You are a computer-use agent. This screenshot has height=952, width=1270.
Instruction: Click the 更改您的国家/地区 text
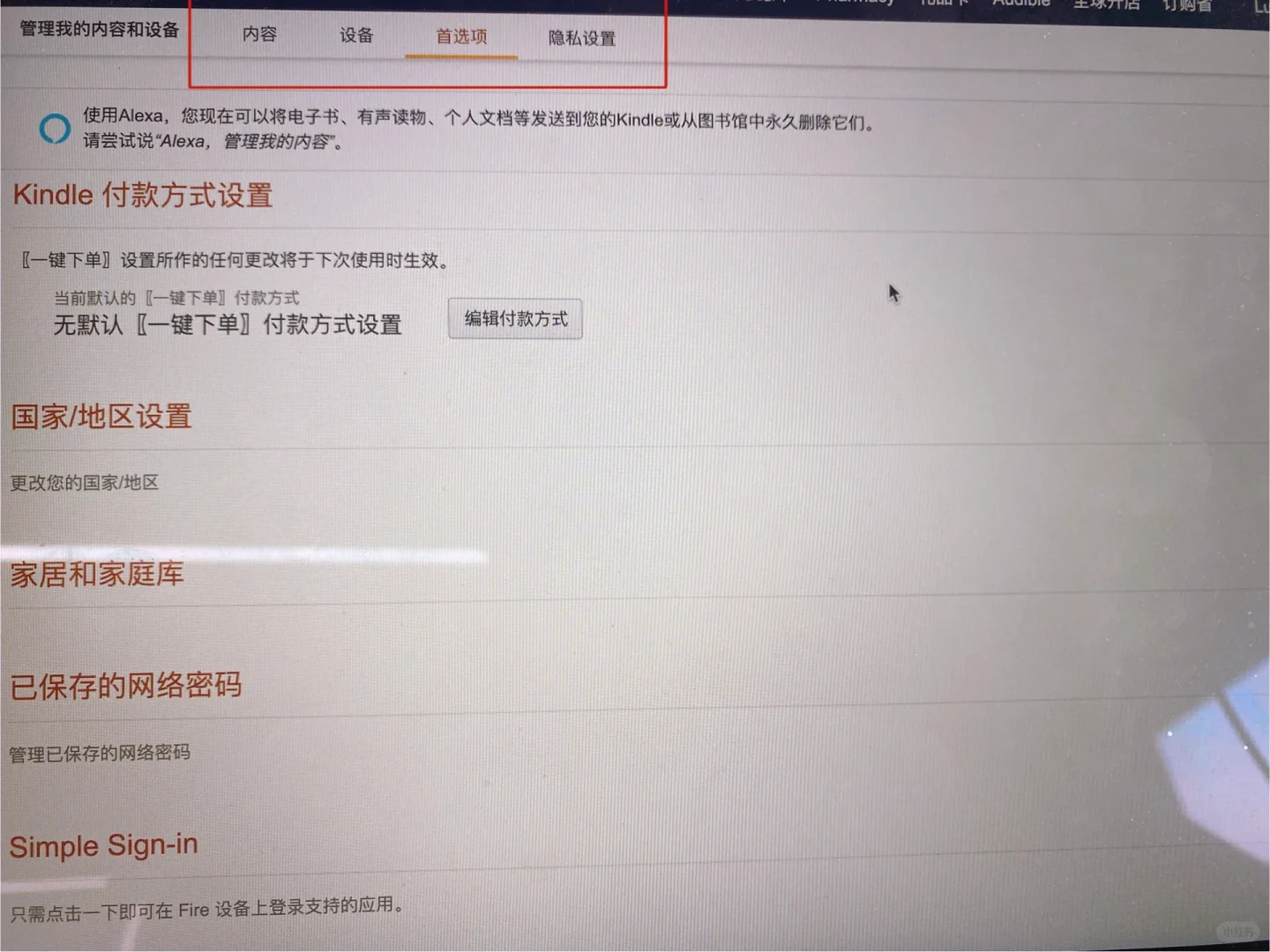tap(85, 482)
